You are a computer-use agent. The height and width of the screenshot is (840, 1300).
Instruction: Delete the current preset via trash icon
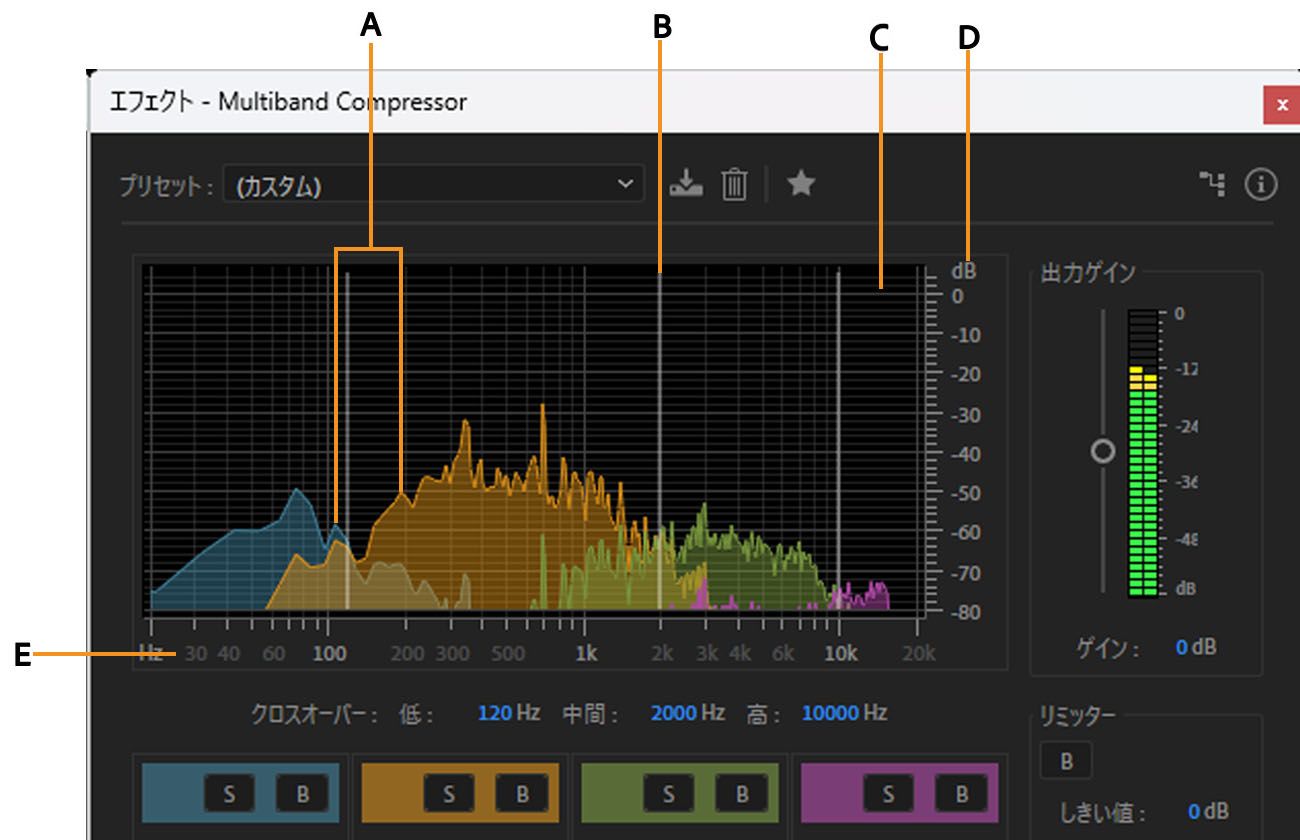(x=735, y=184)
